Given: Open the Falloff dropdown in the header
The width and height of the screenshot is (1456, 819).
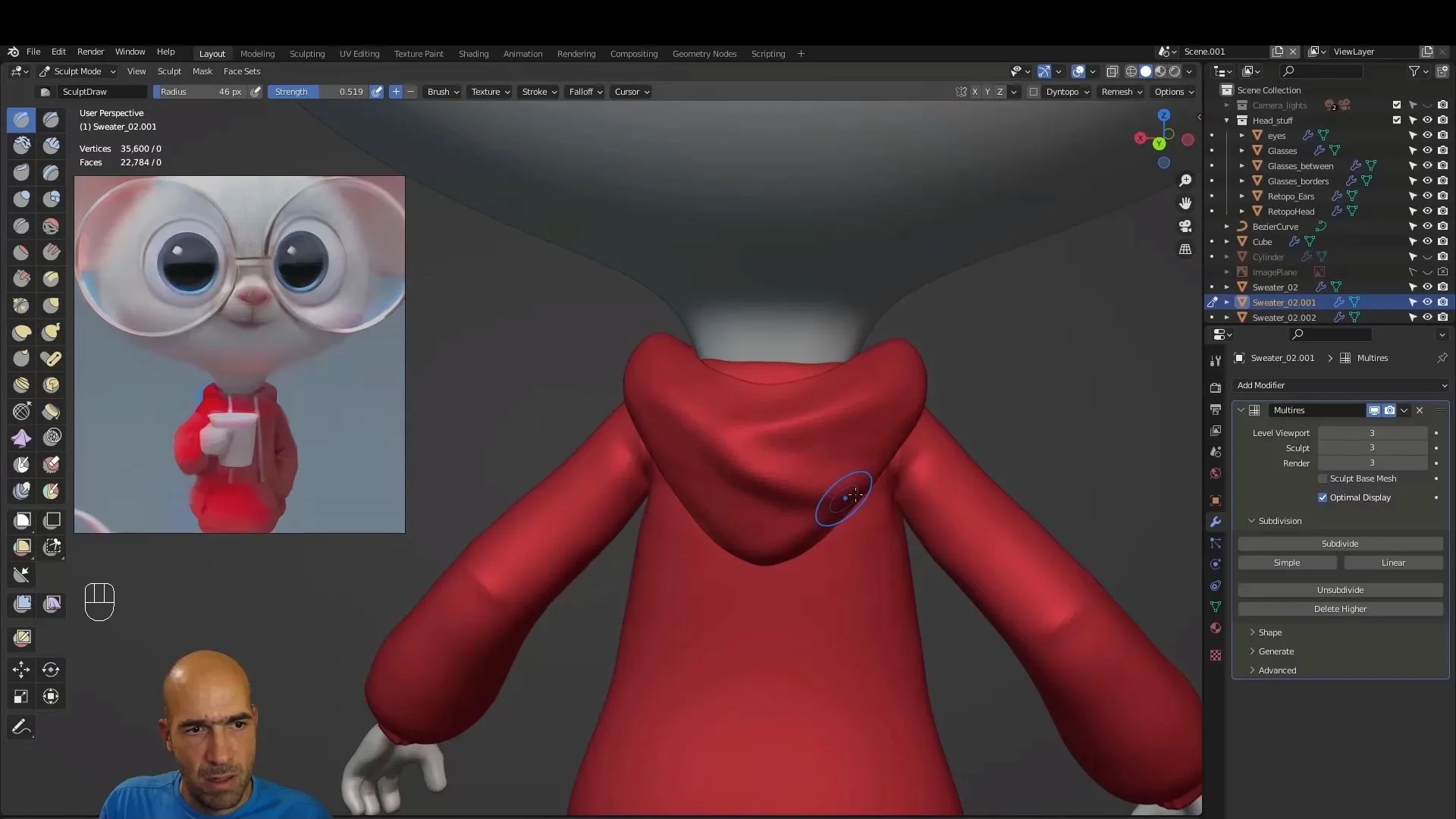Looking at the screenshot, I should tap(585, 91).
